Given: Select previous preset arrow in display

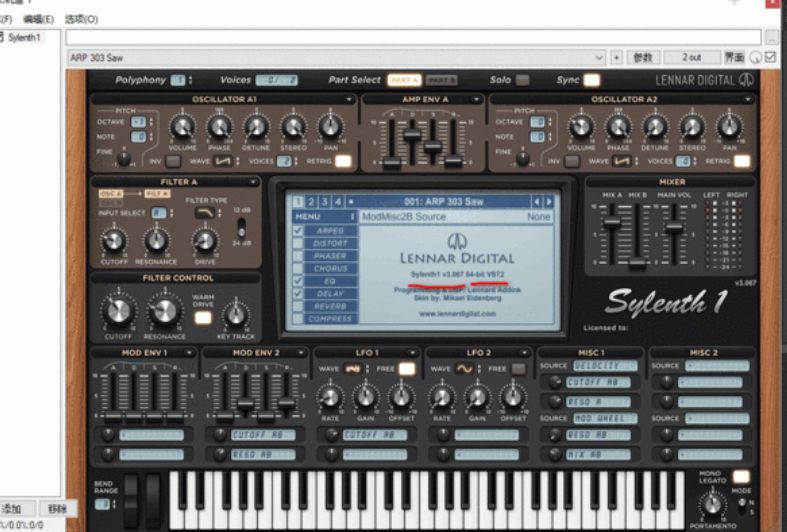Looking at the screenshot, I should tap(537, 202).
